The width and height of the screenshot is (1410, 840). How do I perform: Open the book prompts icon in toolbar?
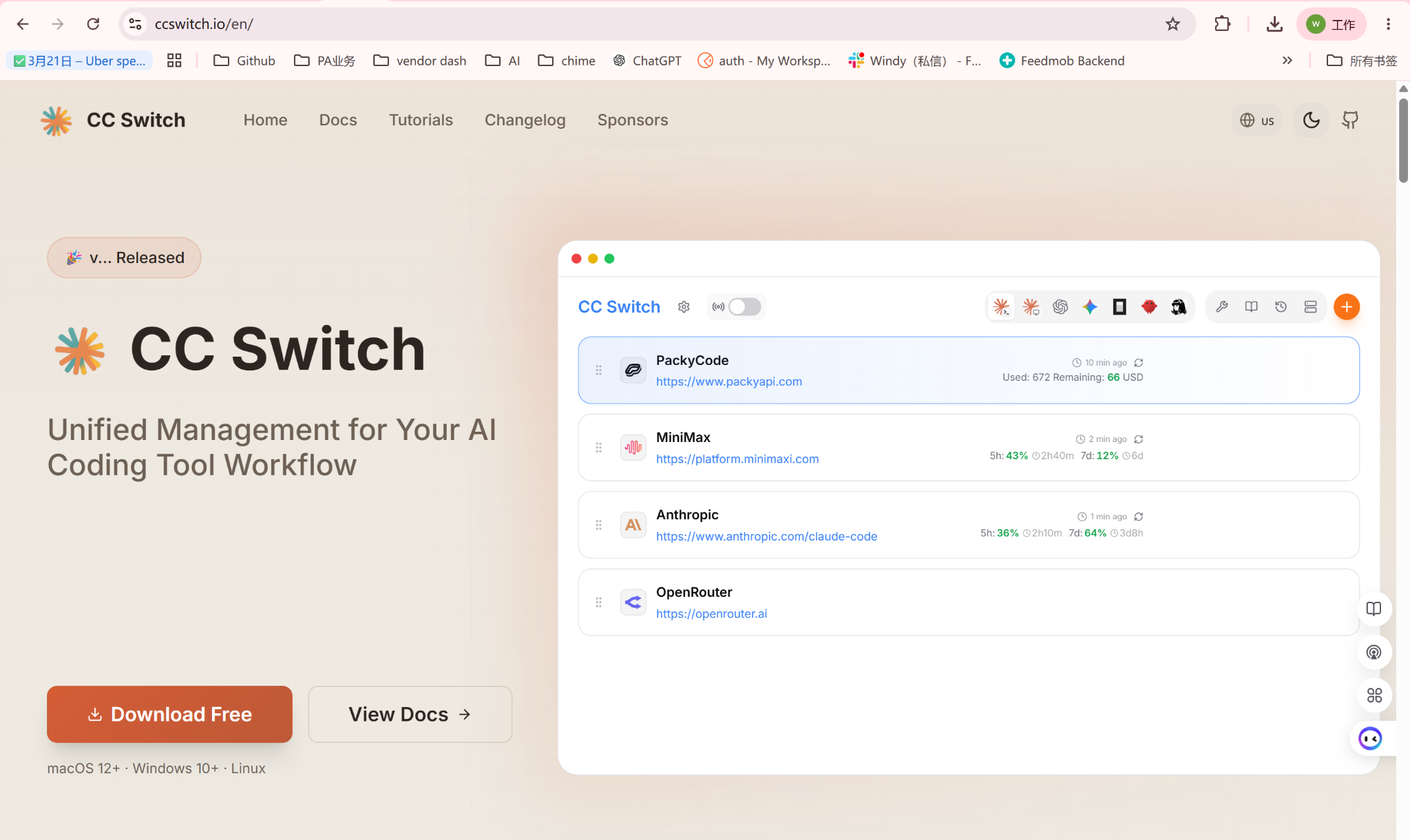tap(1252, 307)
